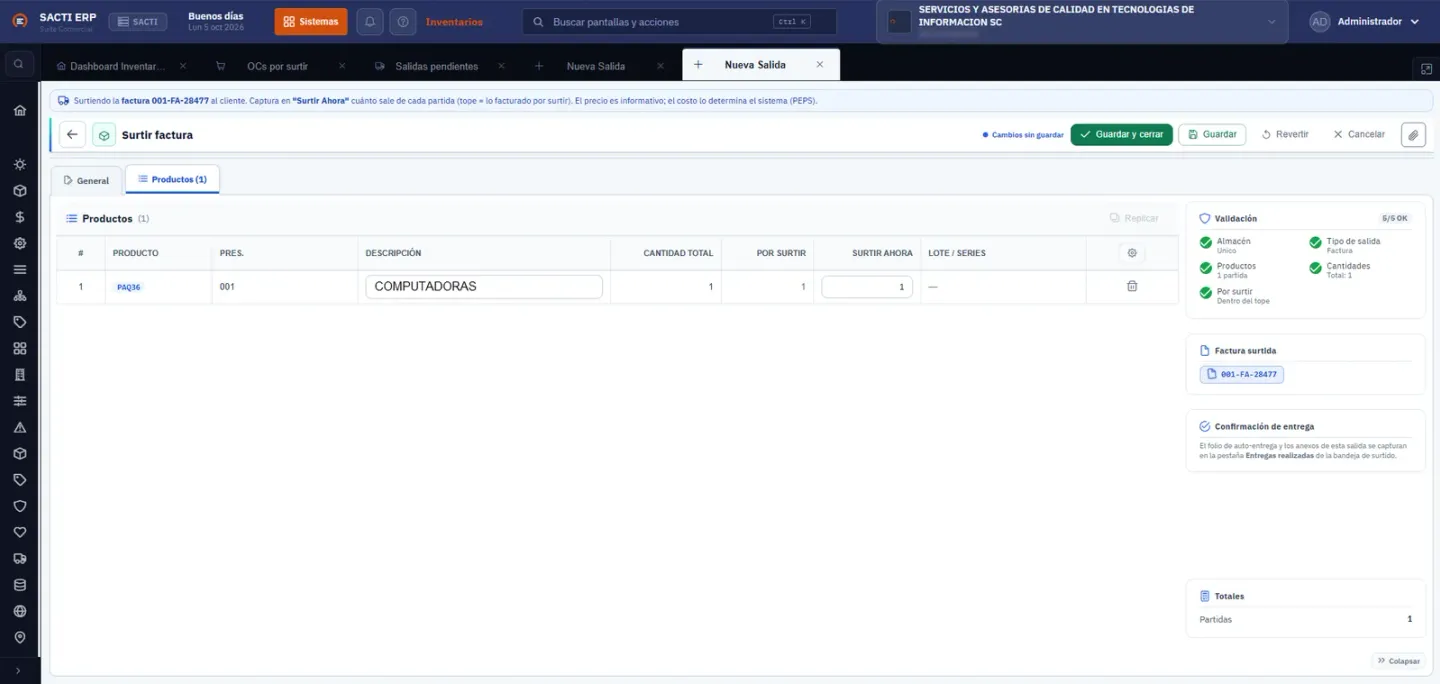Open the table column settings gear
The image size is (1440, 684).
click(1132, 253)
